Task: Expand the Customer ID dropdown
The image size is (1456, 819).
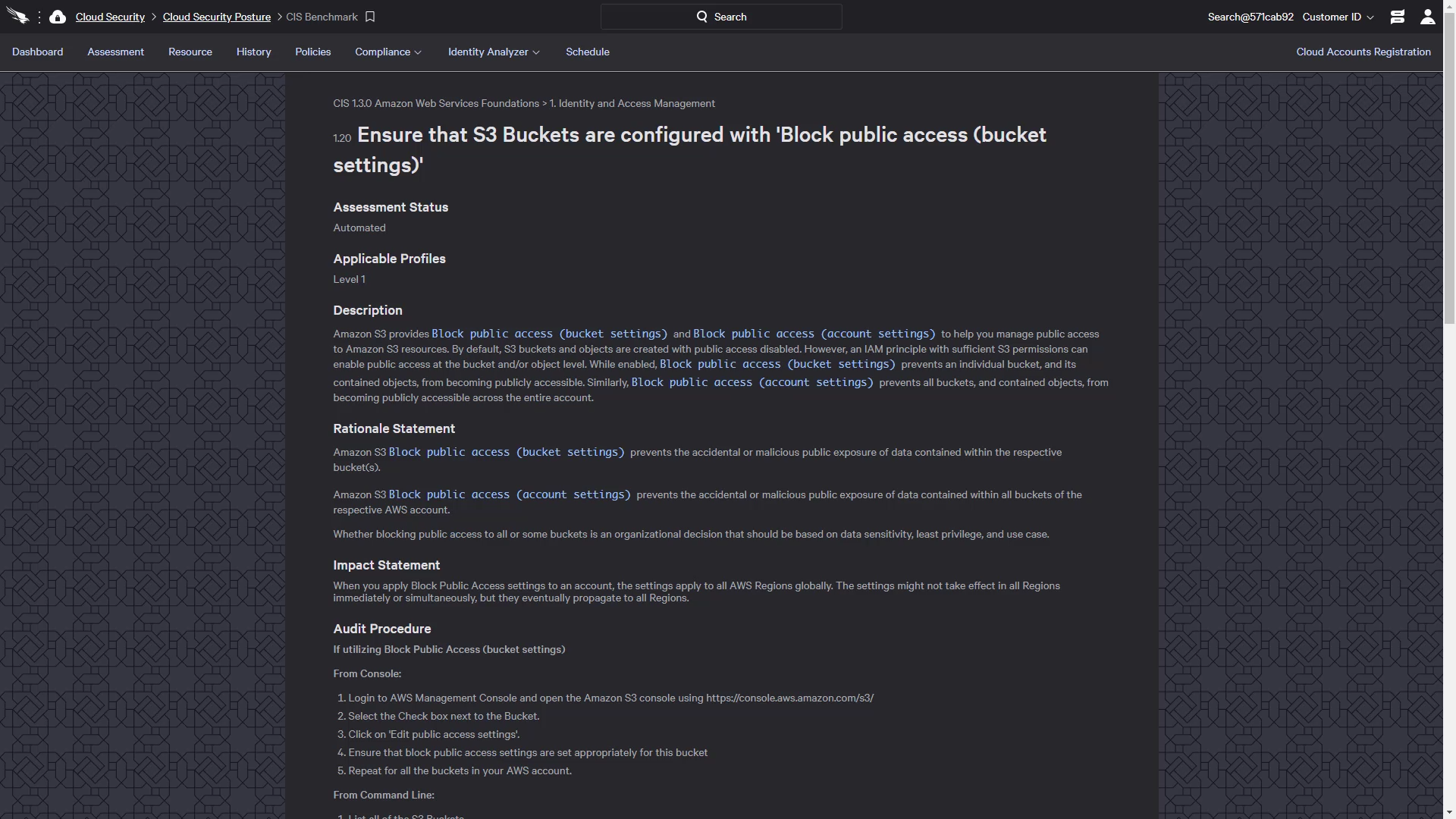Action: (1338, 17)
